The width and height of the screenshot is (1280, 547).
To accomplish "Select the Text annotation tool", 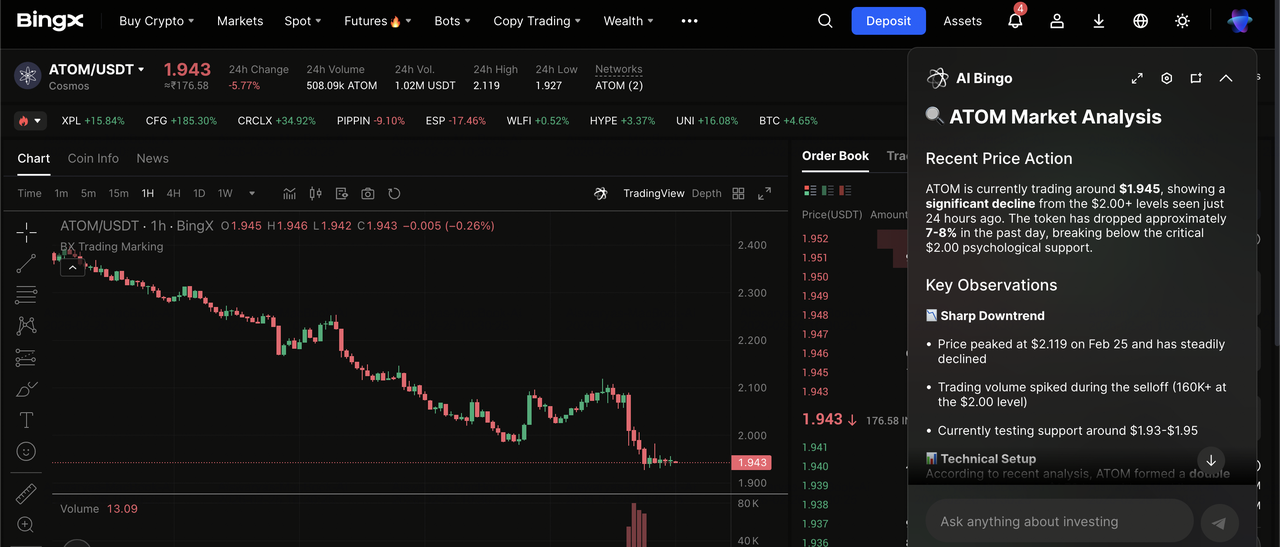I will coord(26,420).
